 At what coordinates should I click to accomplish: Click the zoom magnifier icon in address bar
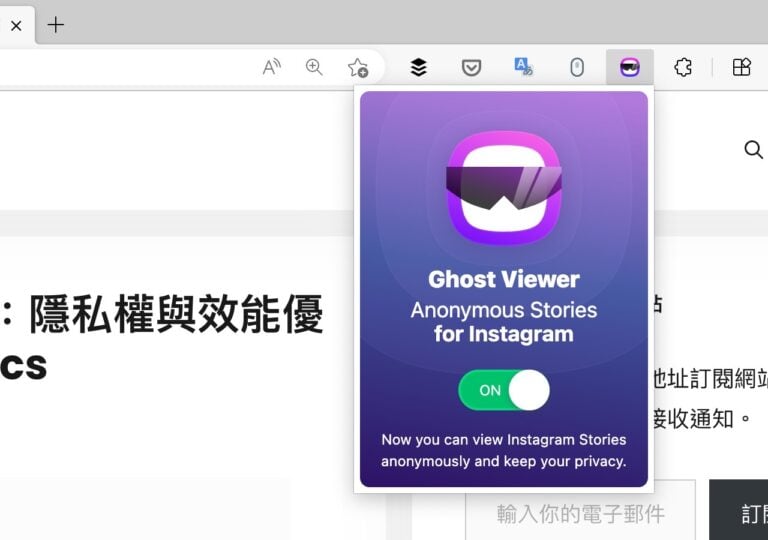point(314,67)
